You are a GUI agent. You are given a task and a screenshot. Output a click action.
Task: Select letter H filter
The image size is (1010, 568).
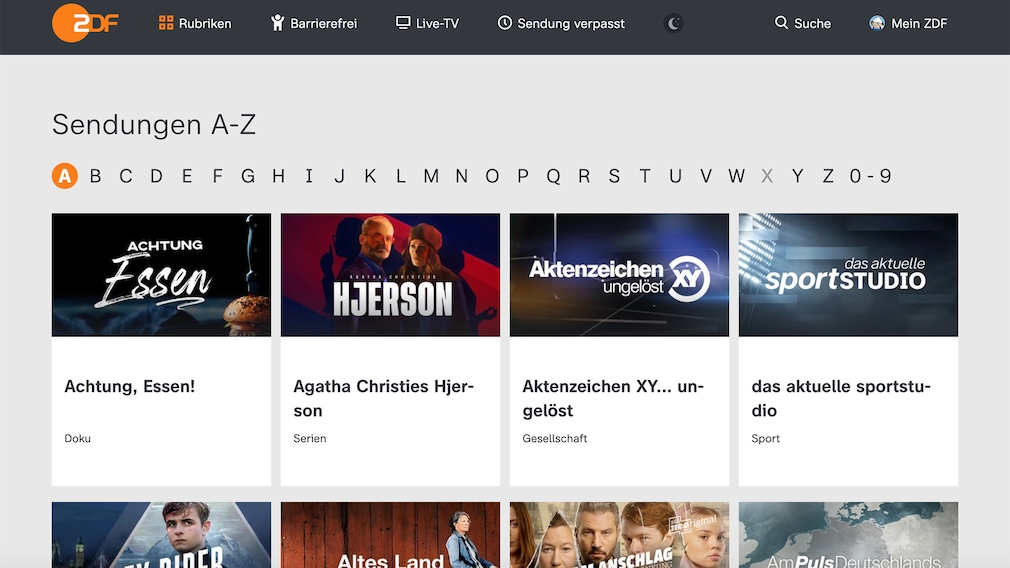(278, 176)
